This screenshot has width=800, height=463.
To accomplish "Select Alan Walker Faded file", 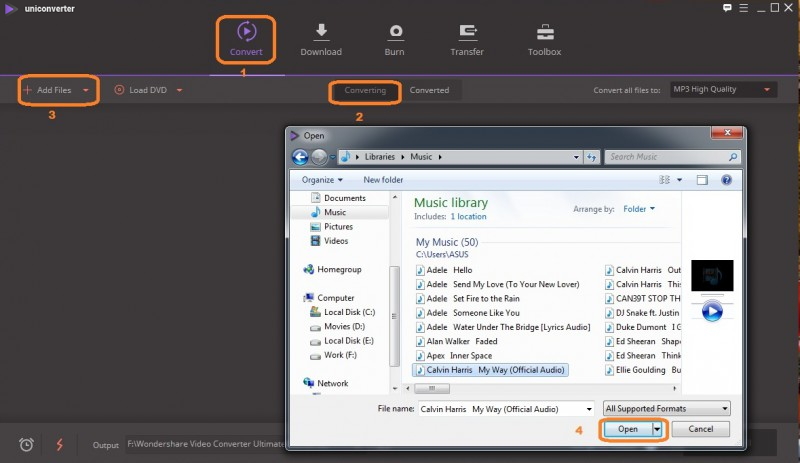I will tap(457, 342).
